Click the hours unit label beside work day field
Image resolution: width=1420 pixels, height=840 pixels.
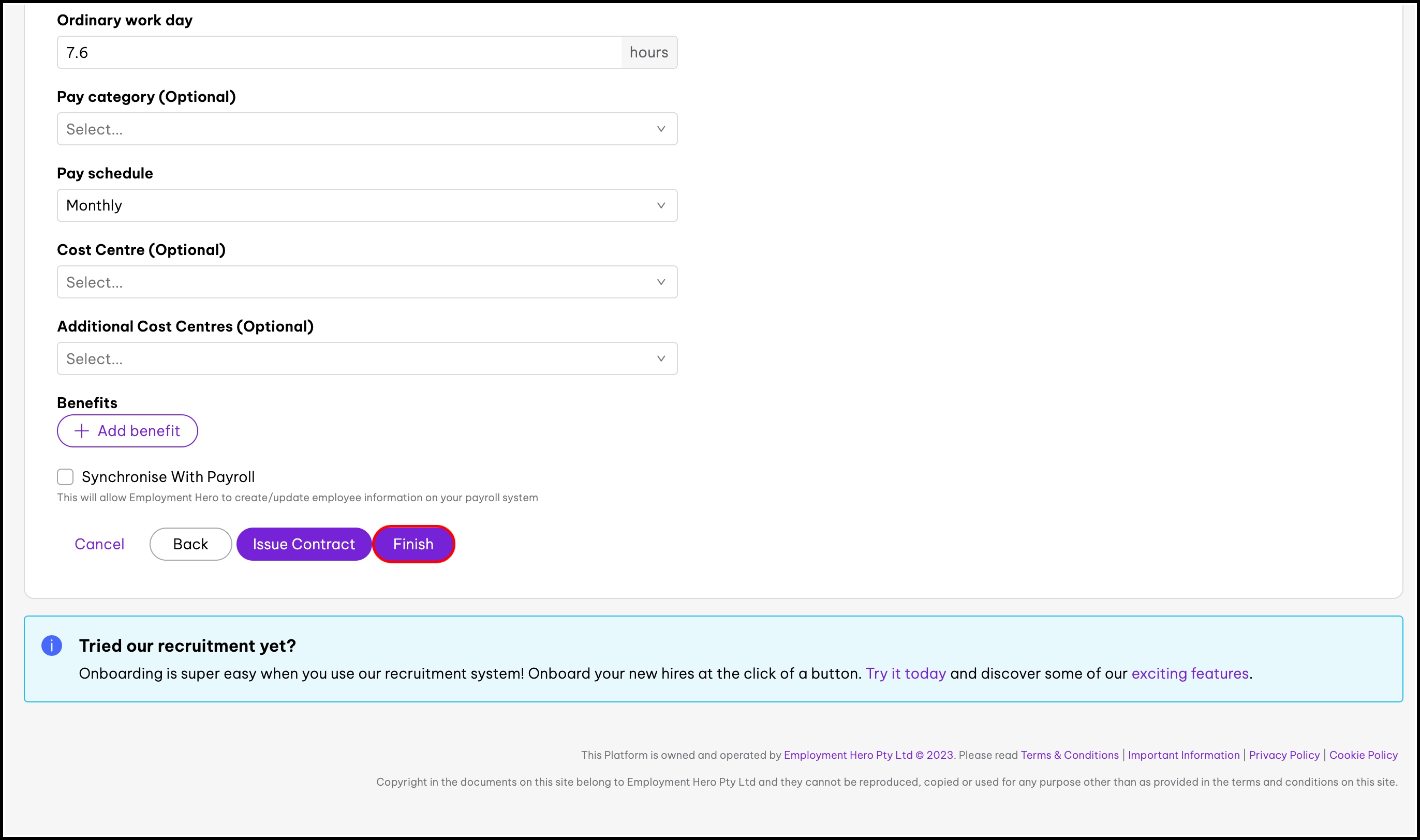[x=649, y=53]
